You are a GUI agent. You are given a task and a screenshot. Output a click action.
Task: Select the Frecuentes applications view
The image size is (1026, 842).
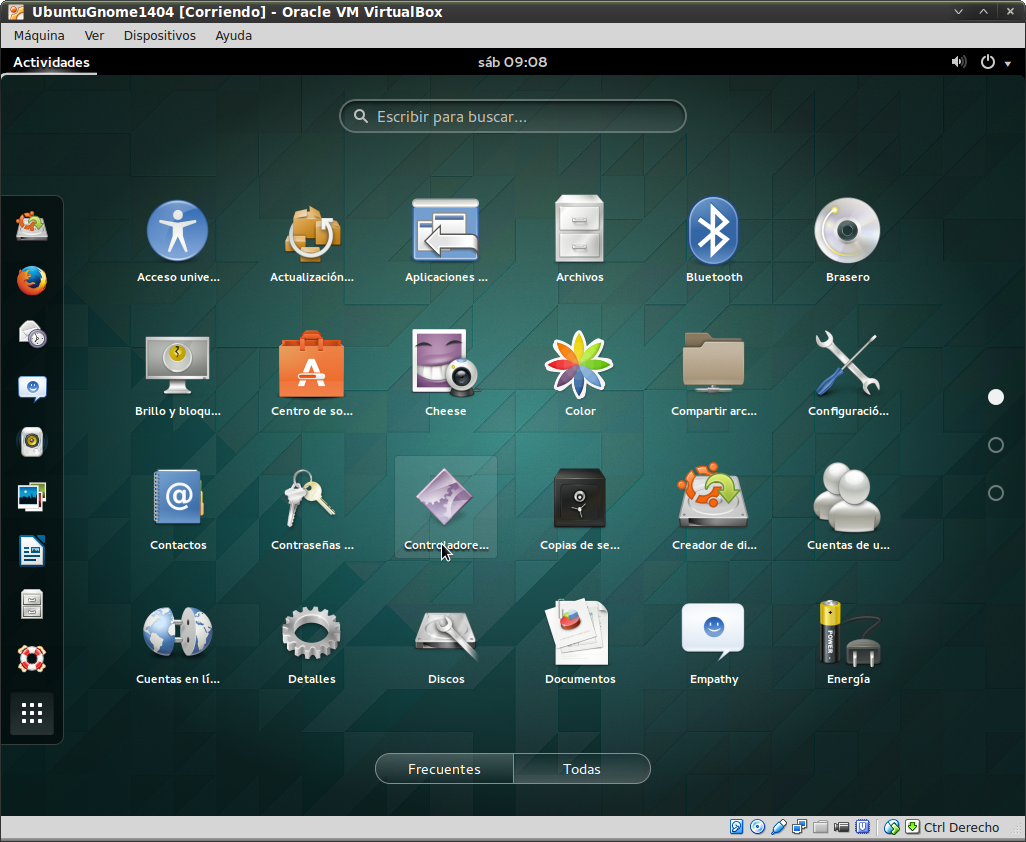click(x=444, y=769)
